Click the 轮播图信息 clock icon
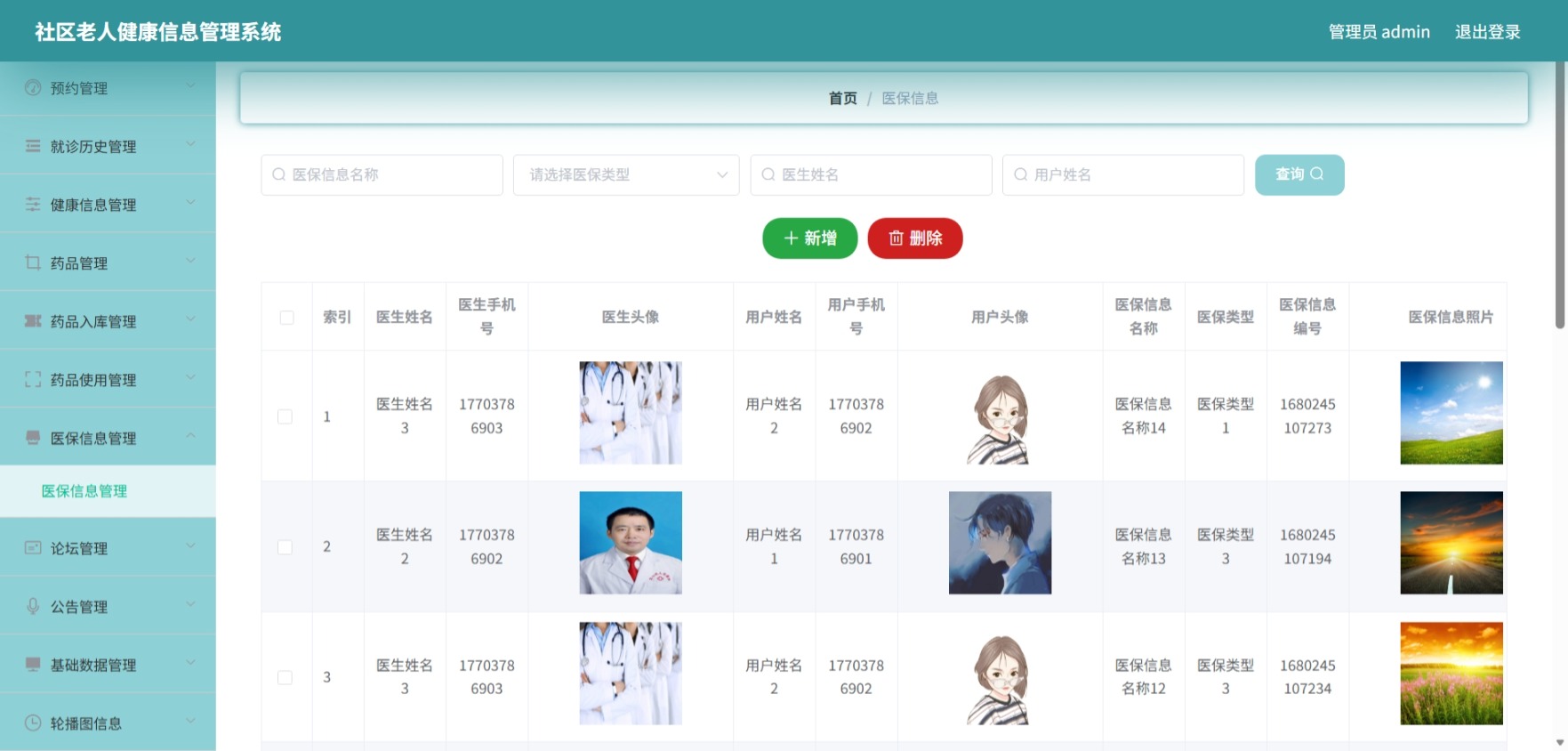1568x751 pixels. (x=33, y=723)
